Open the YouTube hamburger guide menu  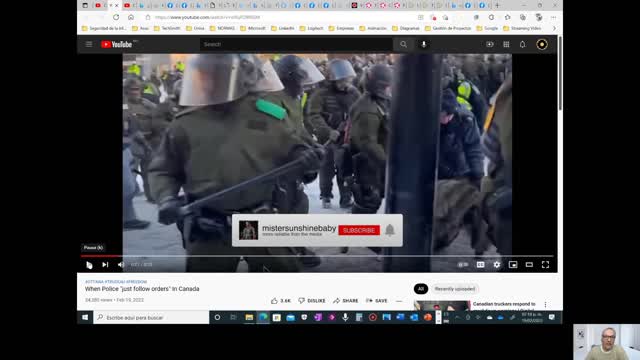click(89, 44)
